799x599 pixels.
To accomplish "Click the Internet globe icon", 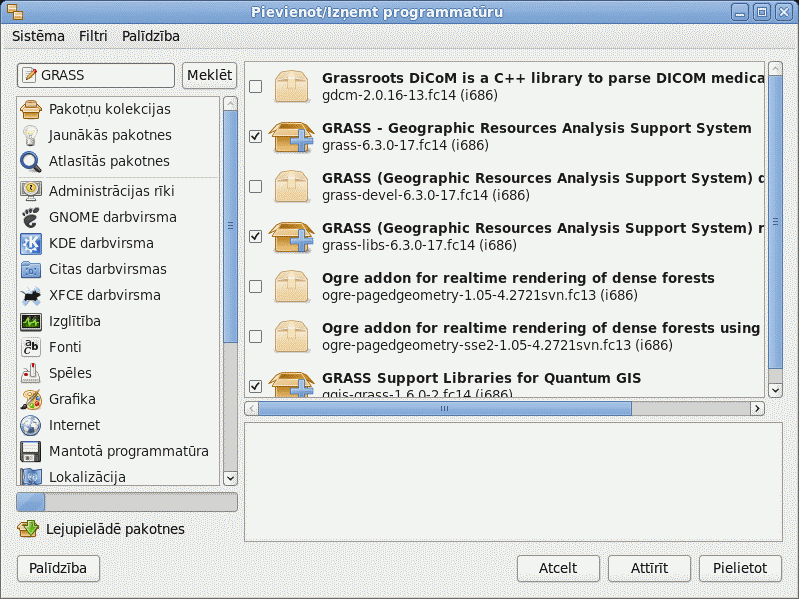I will (31, 425).
